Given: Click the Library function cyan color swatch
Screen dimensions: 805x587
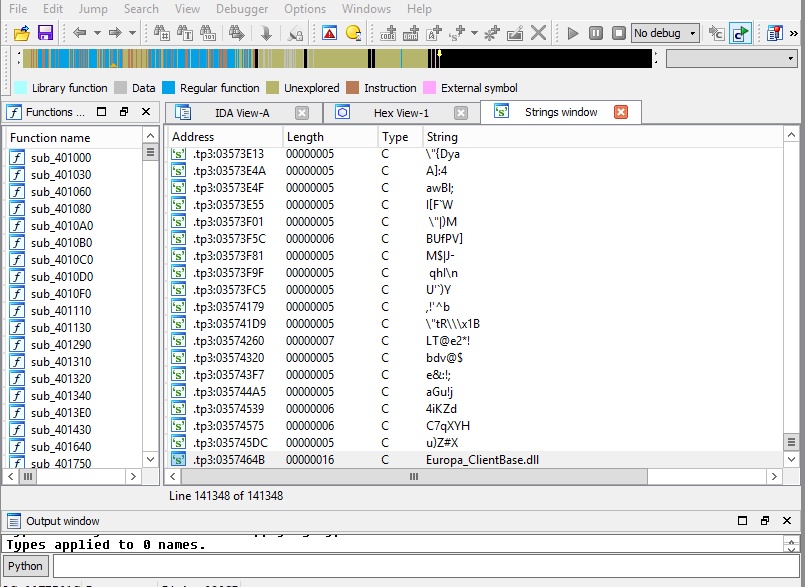Looking at the screenshot, I should [x=21, y=88].
